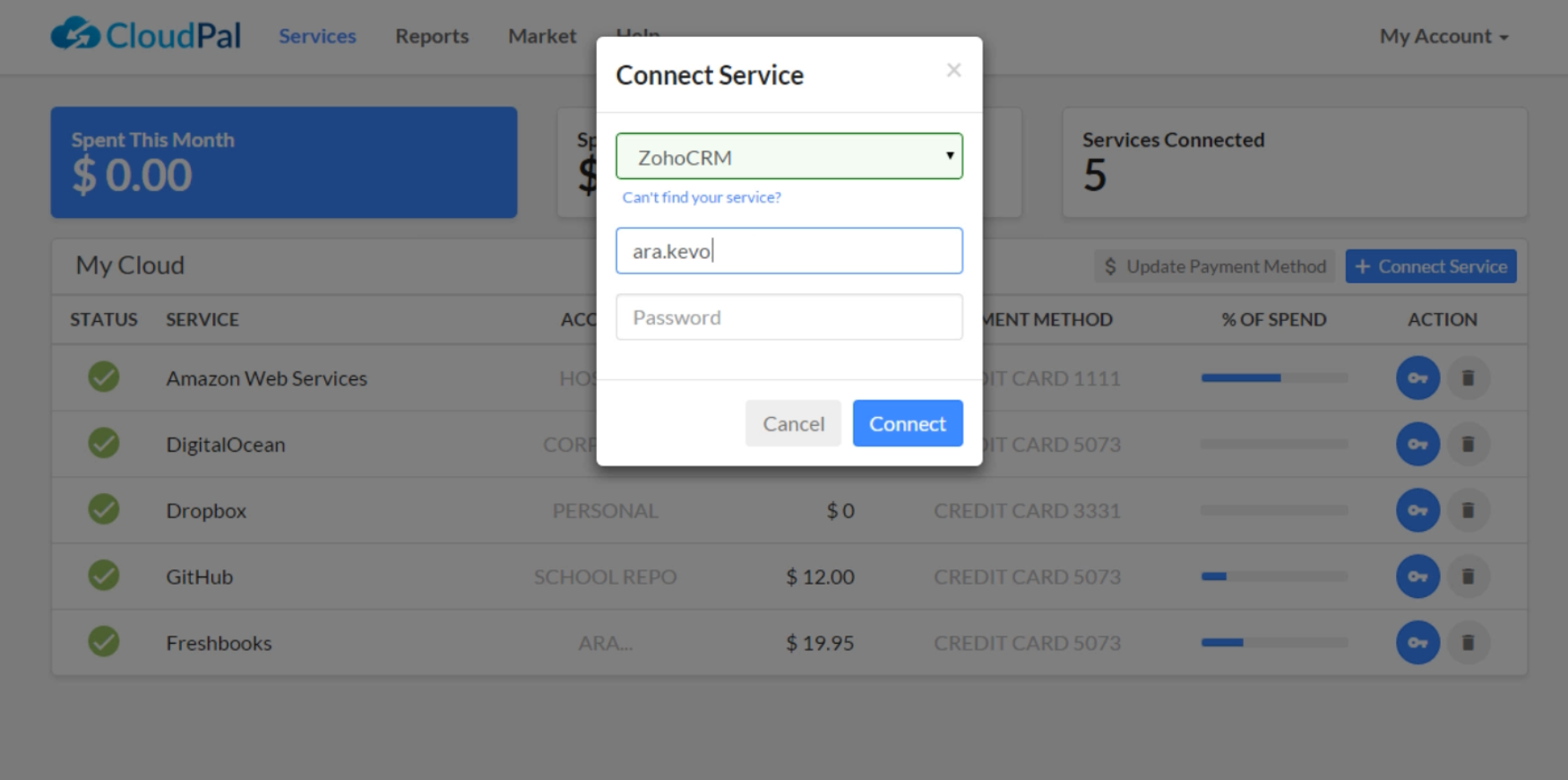Click the green status check for GitHub
The width and height of the screenshot is (1568, 780).
click(104, 575)
